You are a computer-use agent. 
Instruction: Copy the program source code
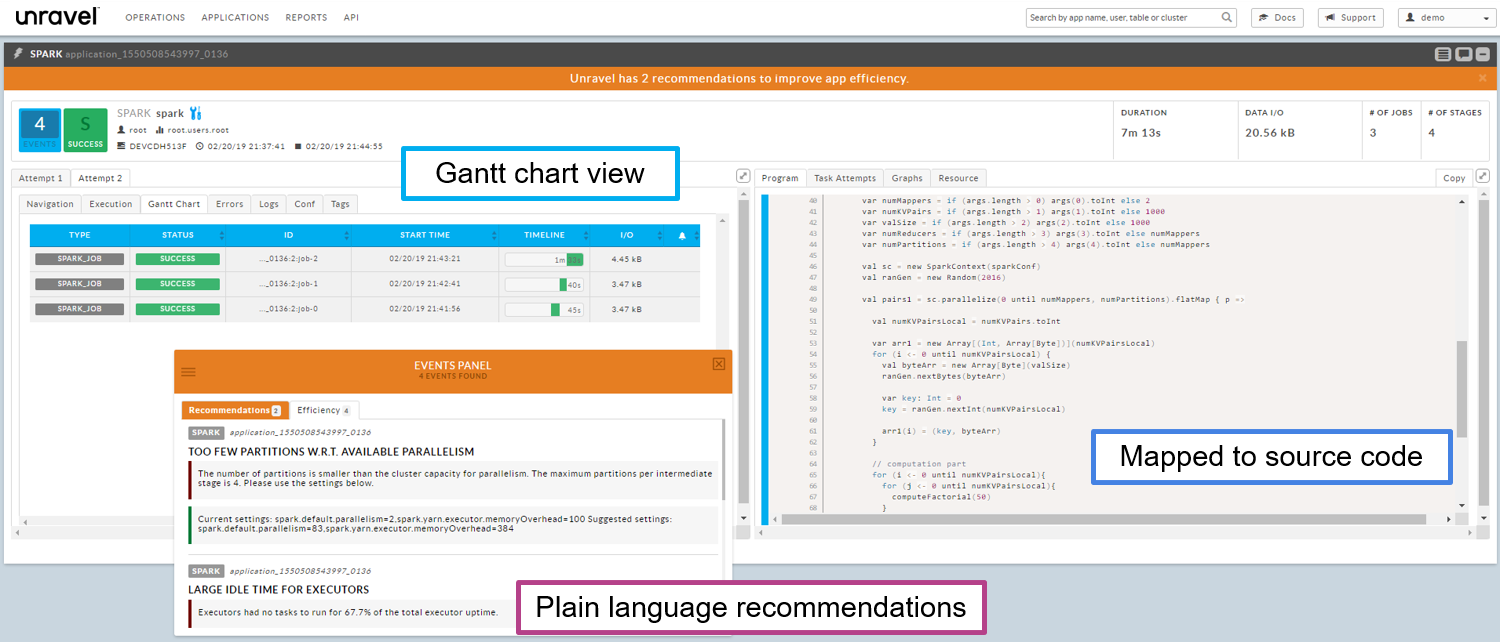coord(1454,178)
